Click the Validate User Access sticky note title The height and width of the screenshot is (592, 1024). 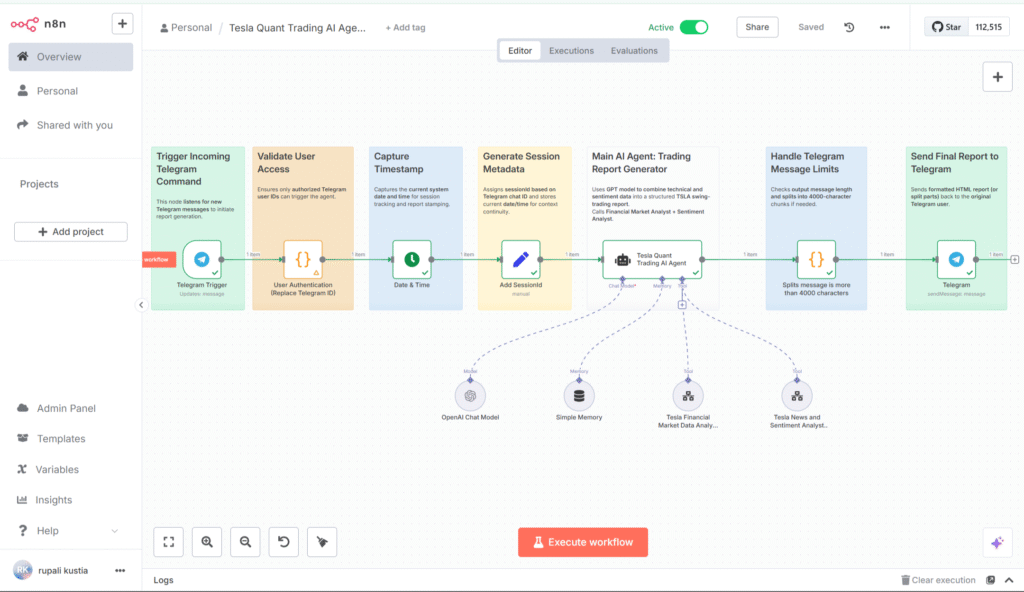pyautogui.click(x=286, y=163)
